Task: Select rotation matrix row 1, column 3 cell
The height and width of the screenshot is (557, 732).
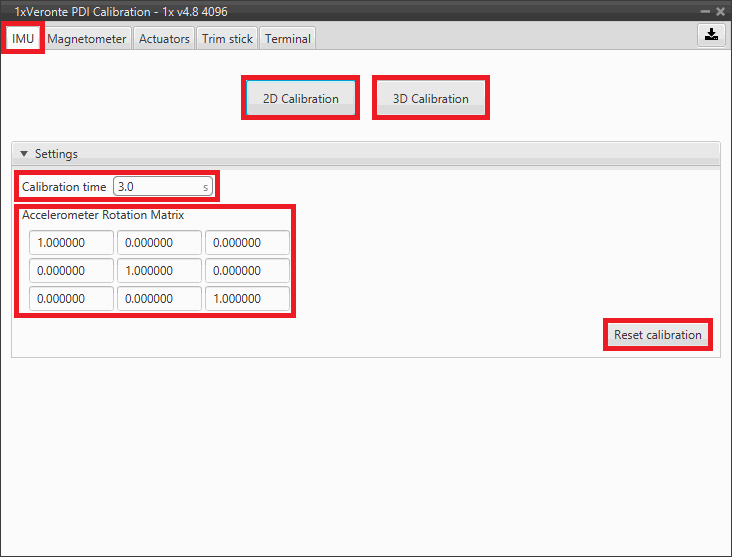Action: click(x=247, y=243)
